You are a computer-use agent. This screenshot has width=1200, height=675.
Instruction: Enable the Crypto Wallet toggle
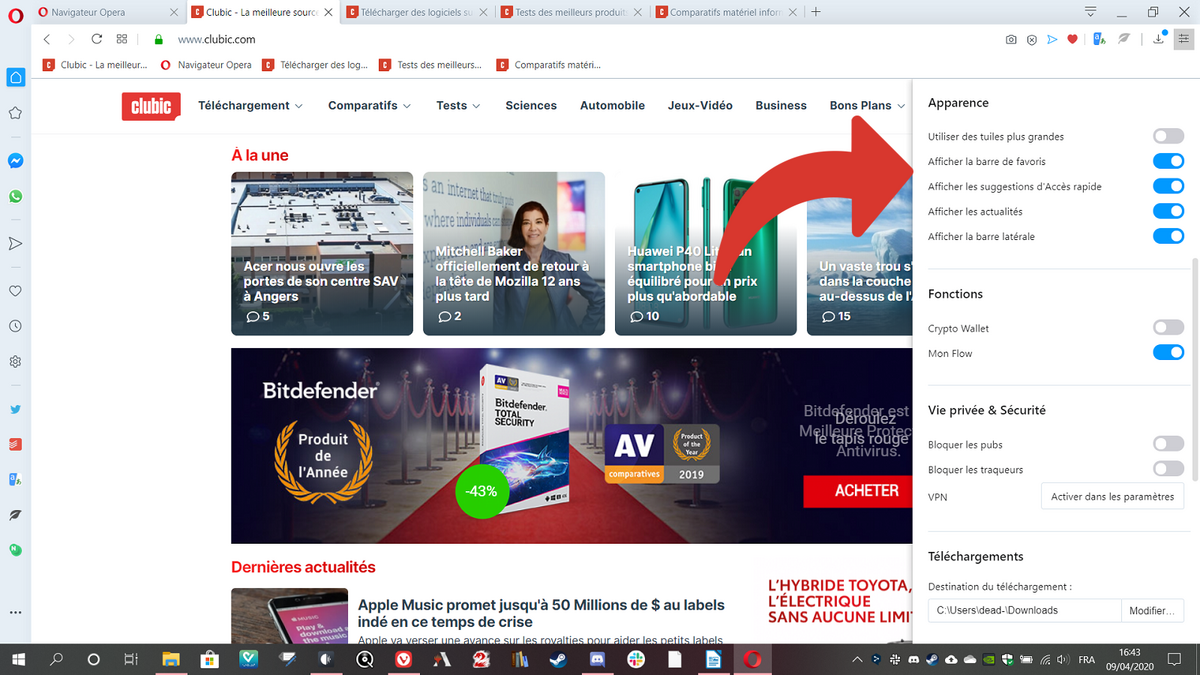[1168, 327]
